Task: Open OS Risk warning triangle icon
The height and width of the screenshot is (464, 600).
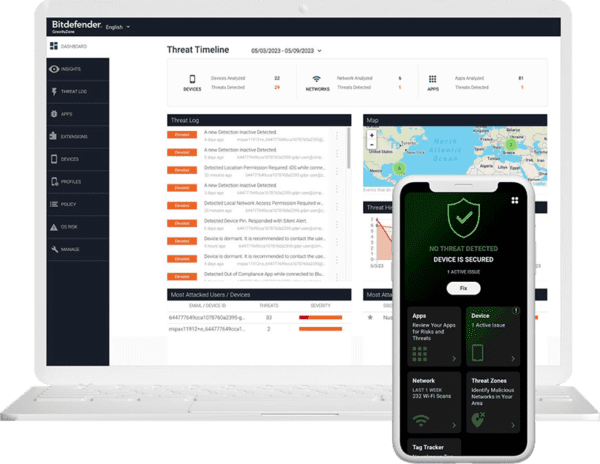Action: 54,227
